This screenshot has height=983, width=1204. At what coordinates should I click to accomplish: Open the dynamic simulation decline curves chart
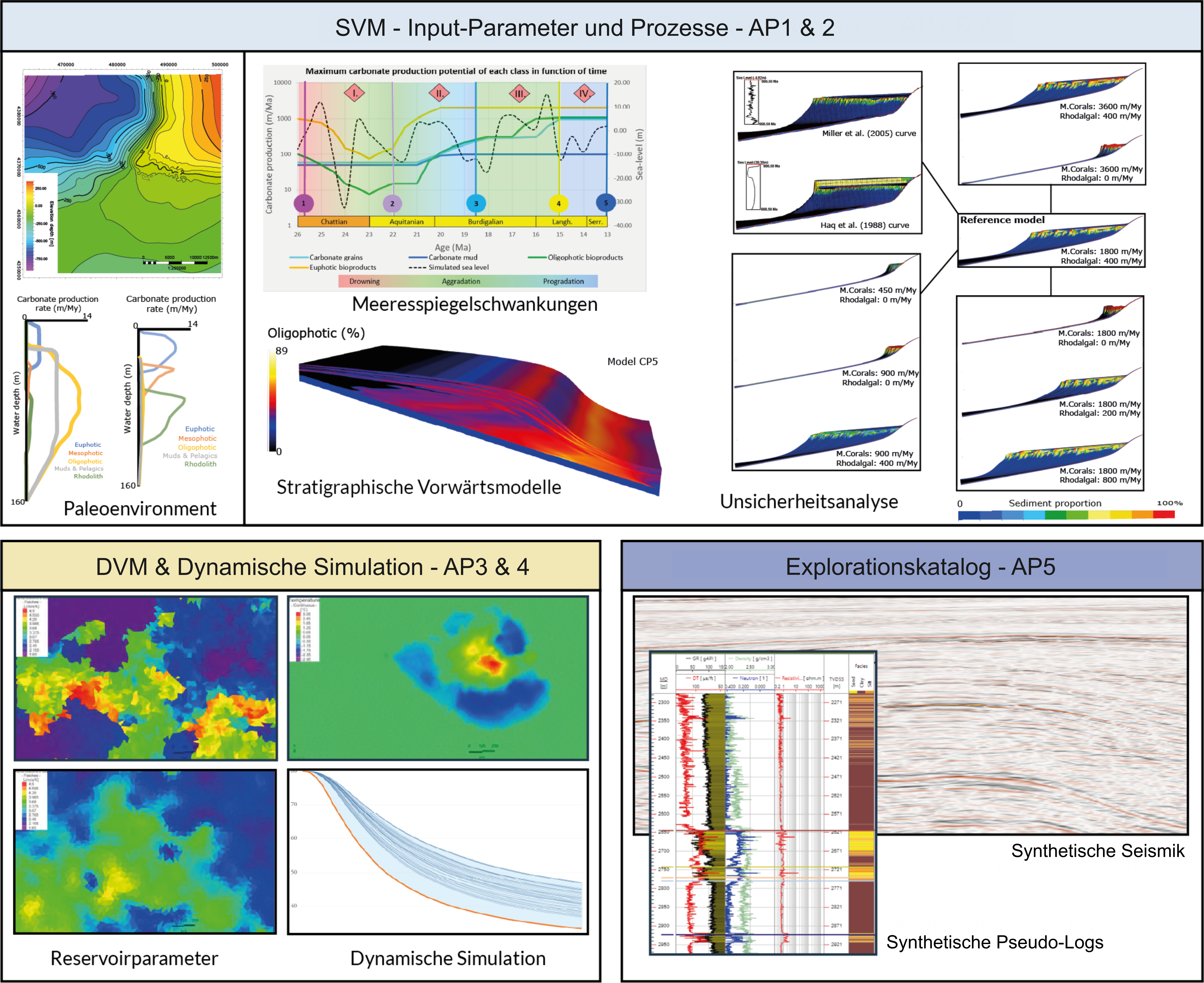pos(438,852)
